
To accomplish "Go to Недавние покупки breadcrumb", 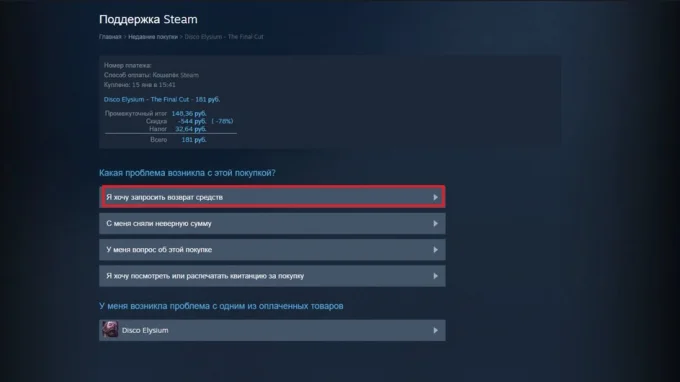I will tap(153, 37).
